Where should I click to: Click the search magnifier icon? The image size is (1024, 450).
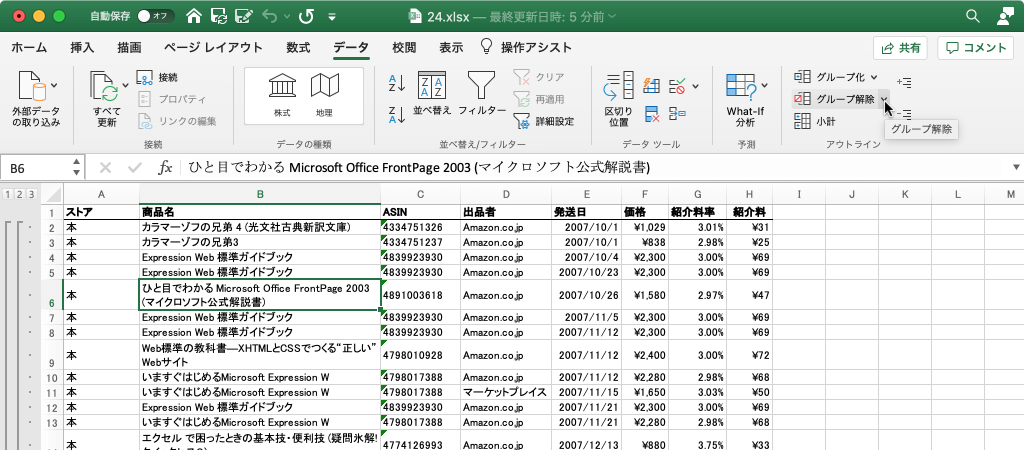point(973,16)
